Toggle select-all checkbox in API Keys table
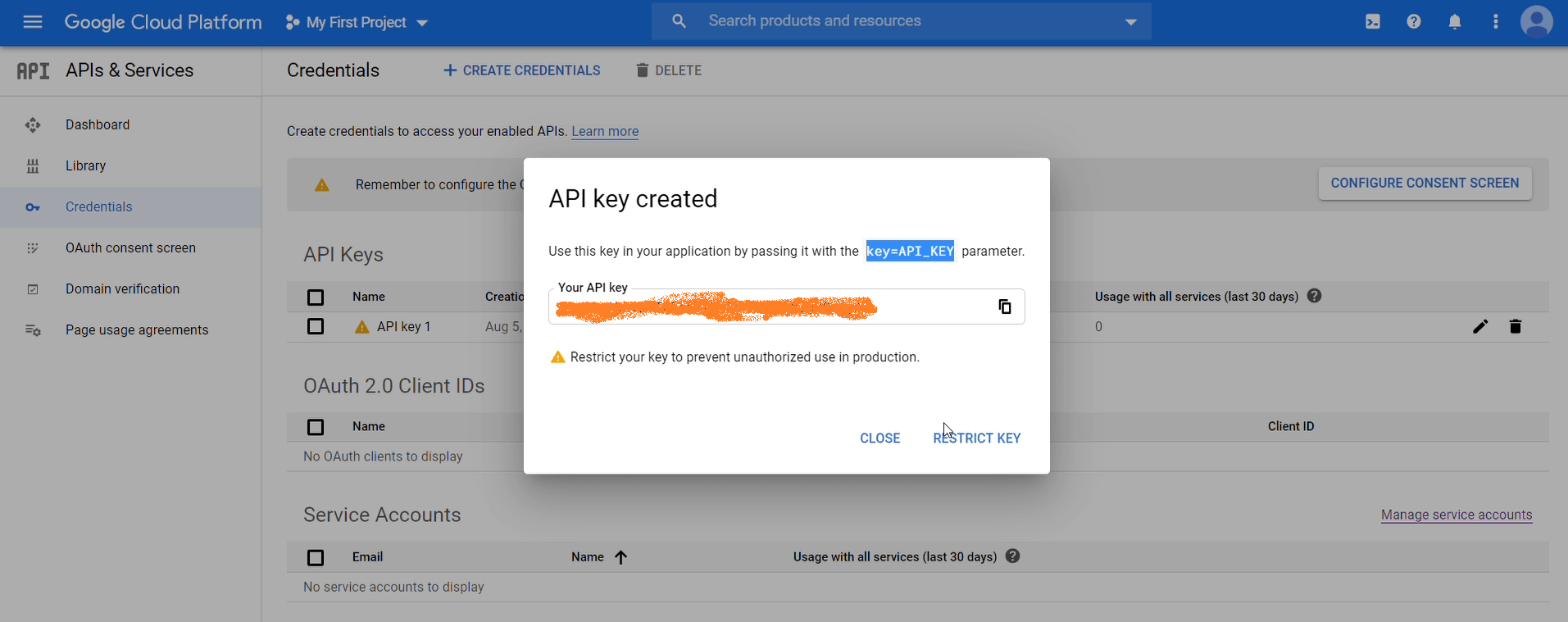 pyautogui.click(x=316, y=297)
